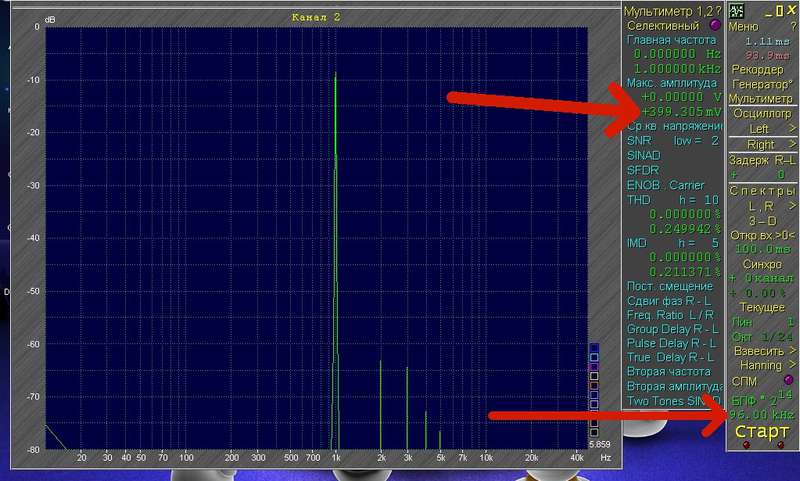
Task: Click the Лин 1 scale setting
Action: [x=763, y=322]
